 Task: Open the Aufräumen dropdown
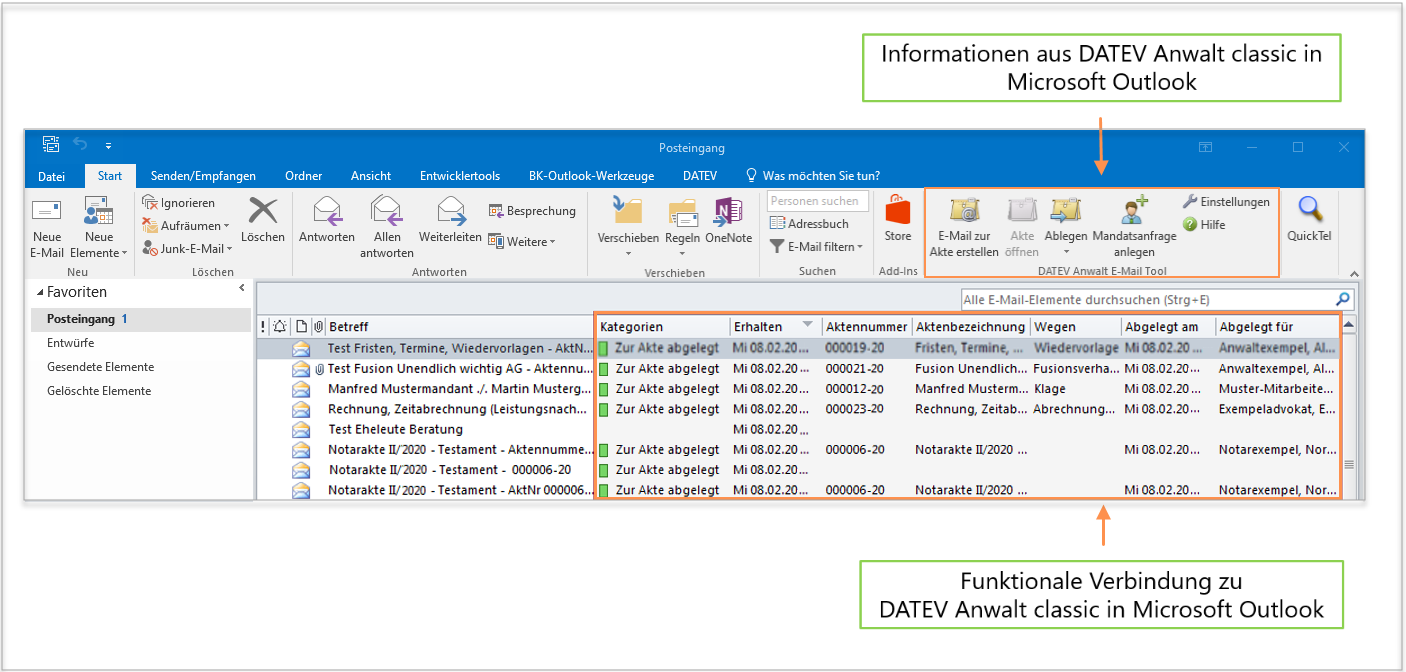(x=186, y=226)
